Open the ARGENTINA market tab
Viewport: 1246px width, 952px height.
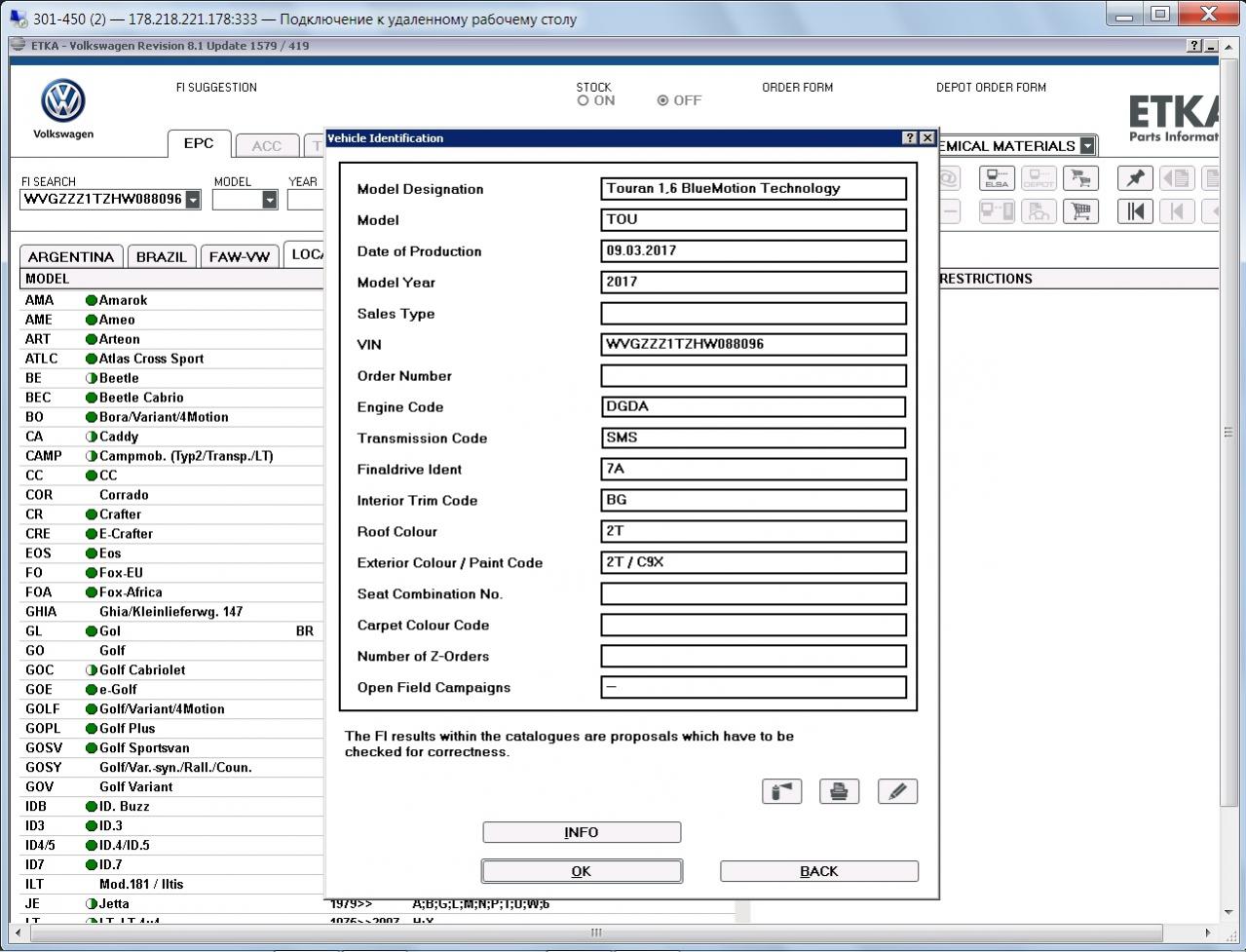71,256
